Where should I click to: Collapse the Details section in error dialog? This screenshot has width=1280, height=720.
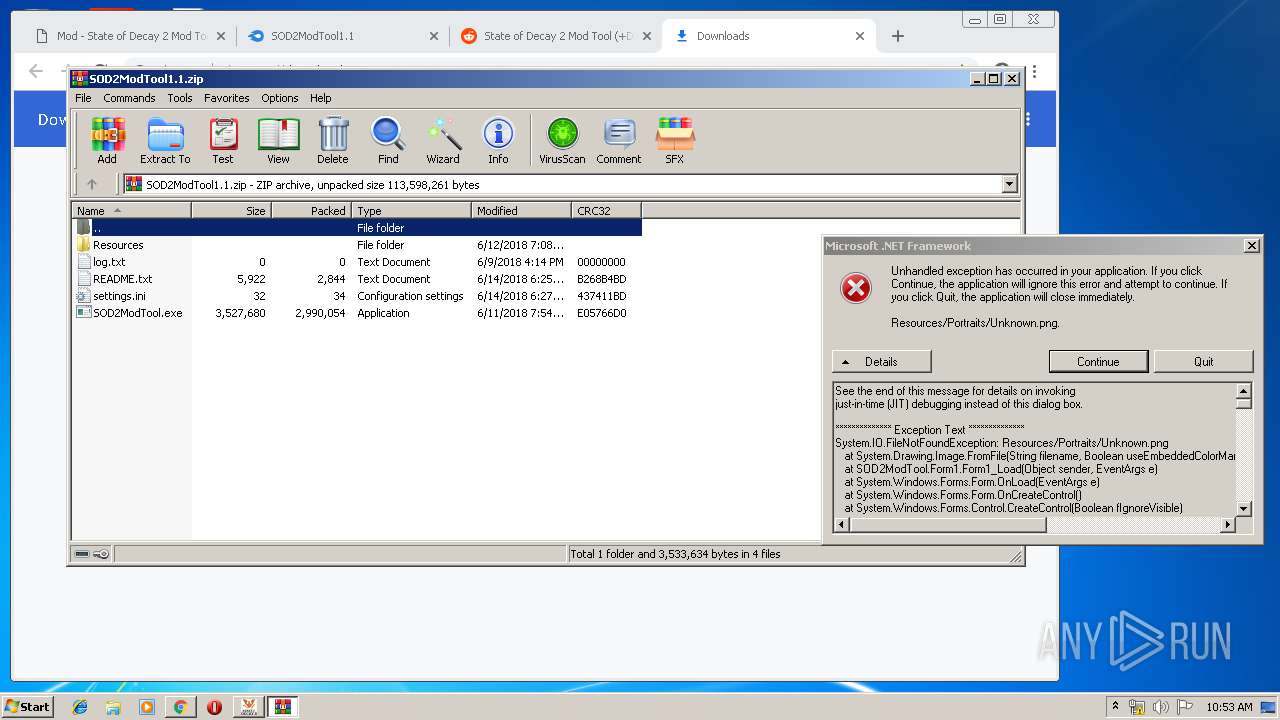click(881, 362)
